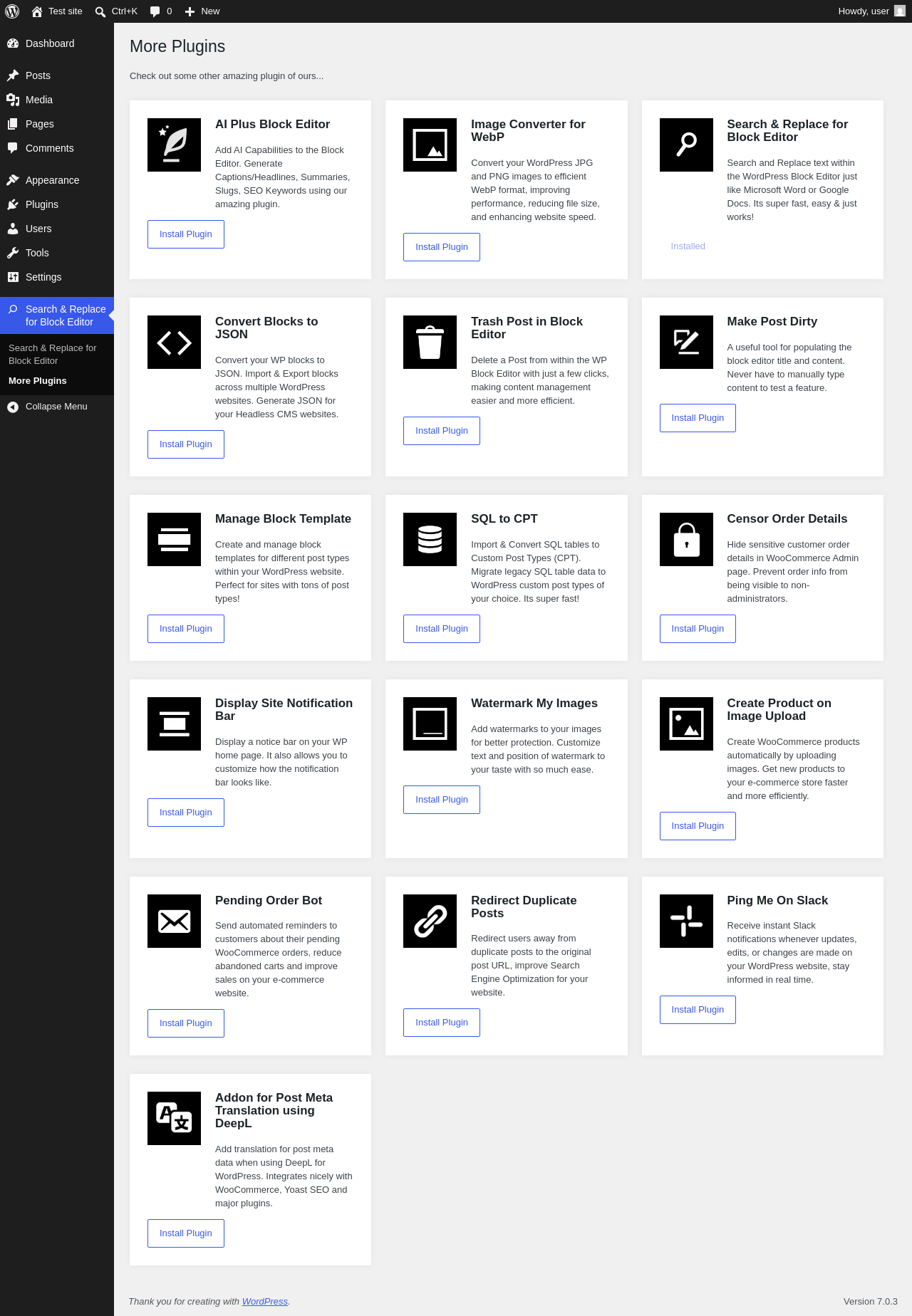
Task: Install the Image Converter for WebP plugin
Action: (442, 247)
